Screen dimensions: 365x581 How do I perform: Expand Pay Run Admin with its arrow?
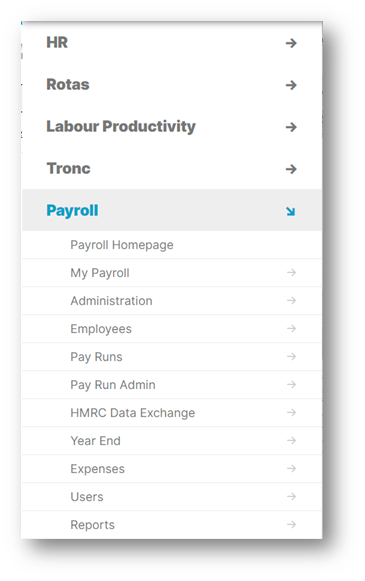tap(291, 385)
